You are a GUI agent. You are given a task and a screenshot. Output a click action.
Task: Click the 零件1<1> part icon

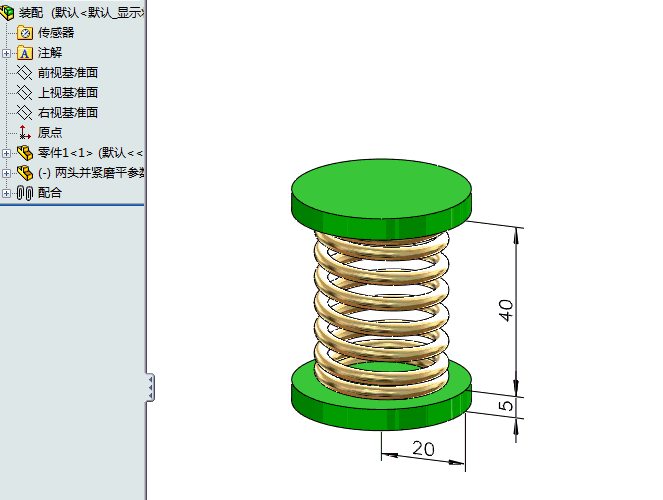click(25, 153)
